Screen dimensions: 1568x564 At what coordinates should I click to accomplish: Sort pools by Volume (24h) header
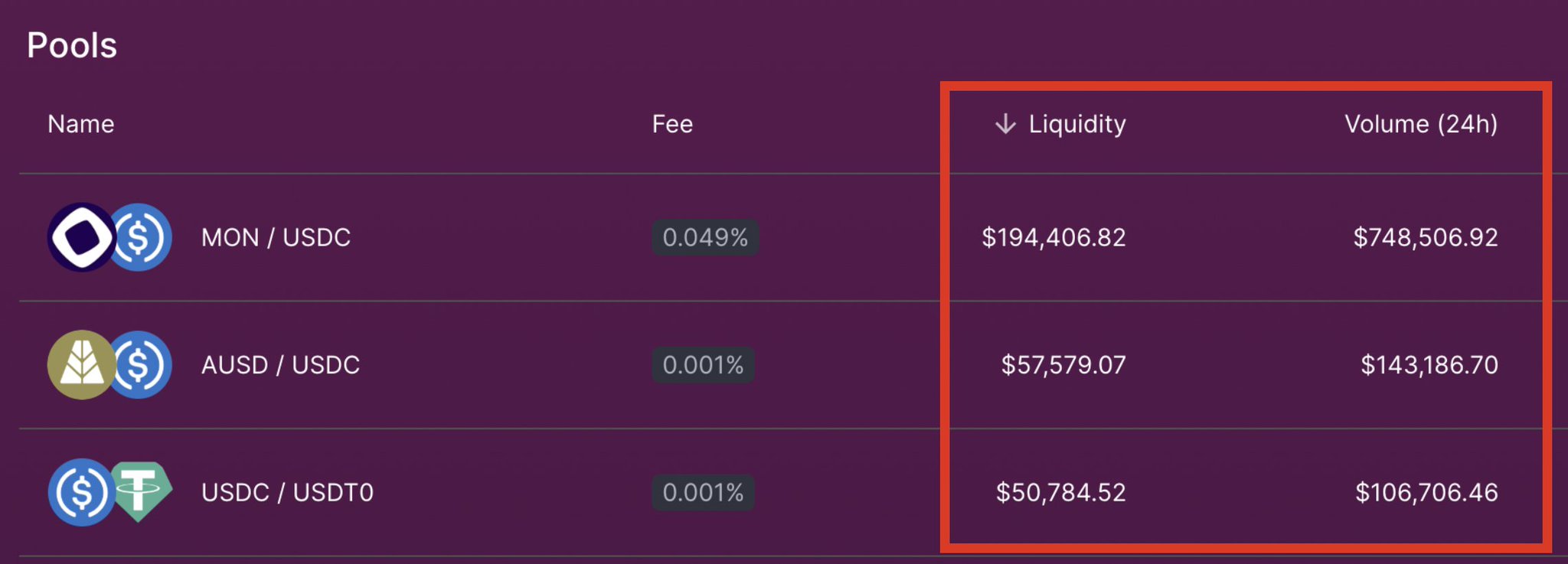[x=1420, y=124]
